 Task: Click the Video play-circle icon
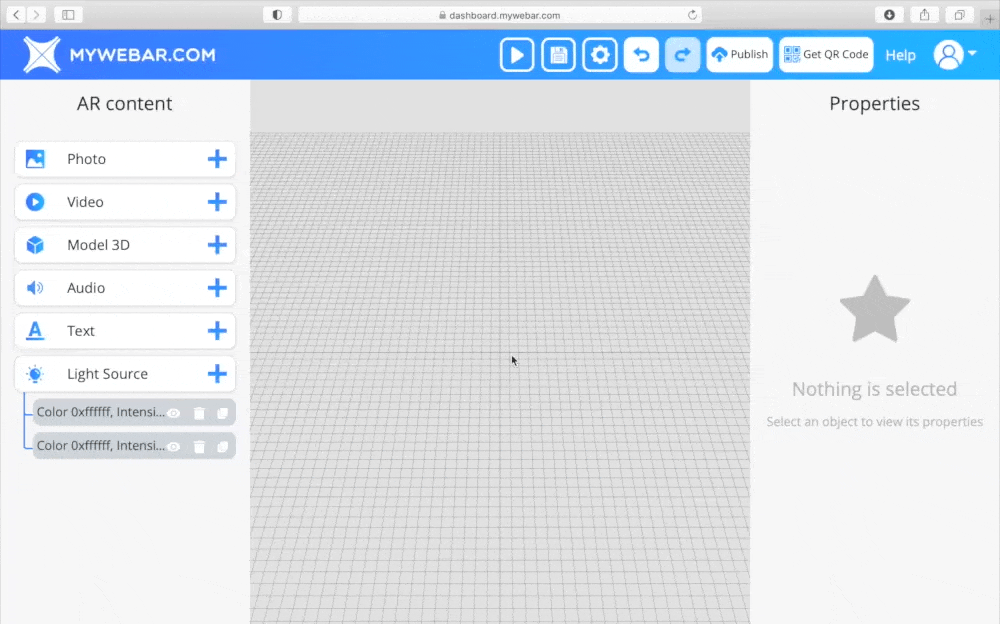[35, 202]
